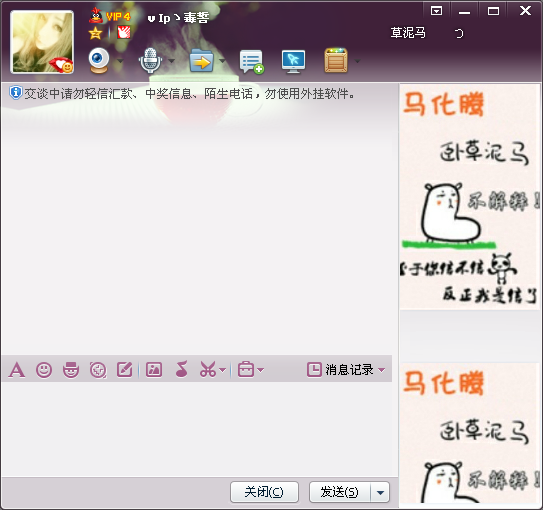Screen dimensions: 543x510
Task: Open remote desktop monitor icon
Action: pos(293,62)
